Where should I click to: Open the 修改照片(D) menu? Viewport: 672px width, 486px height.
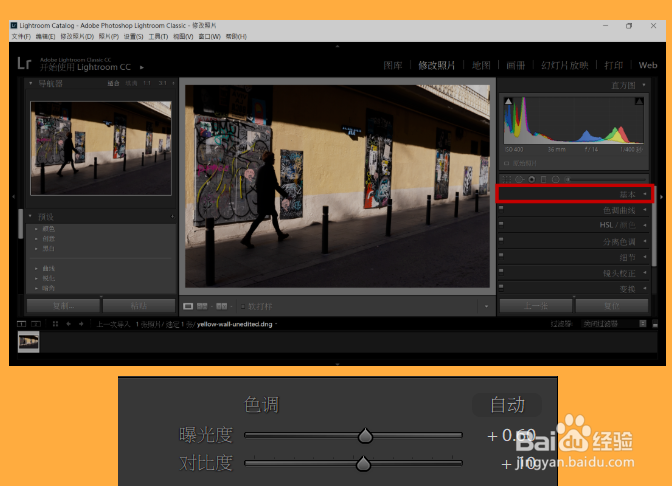coord(77,36)
